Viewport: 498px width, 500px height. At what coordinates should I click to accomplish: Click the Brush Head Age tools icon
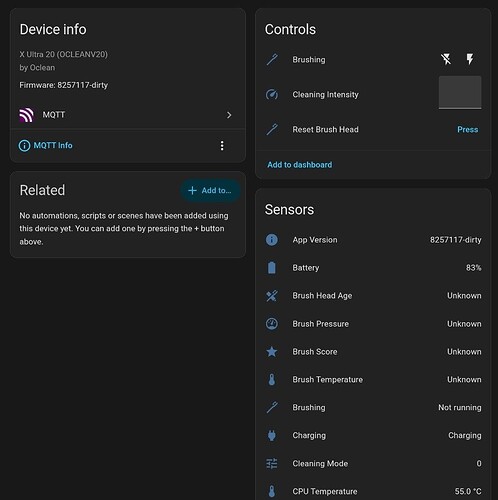click(x=272, y=296)
